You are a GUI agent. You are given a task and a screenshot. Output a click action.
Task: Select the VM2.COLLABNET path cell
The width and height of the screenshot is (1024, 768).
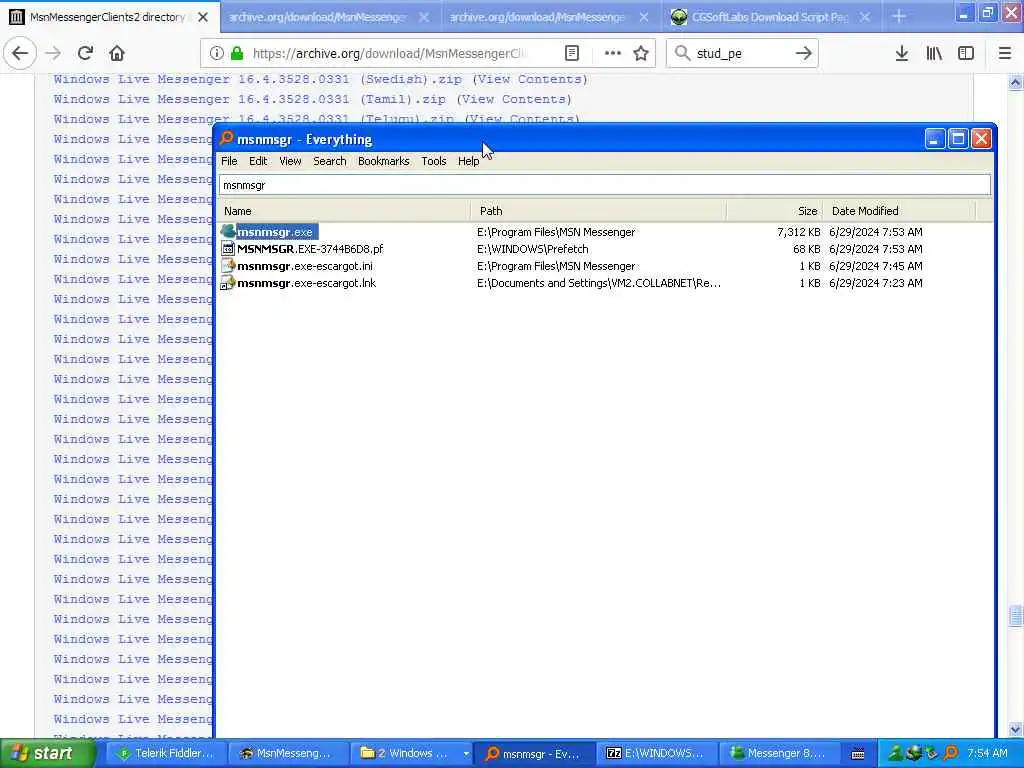tap(599, 283)
